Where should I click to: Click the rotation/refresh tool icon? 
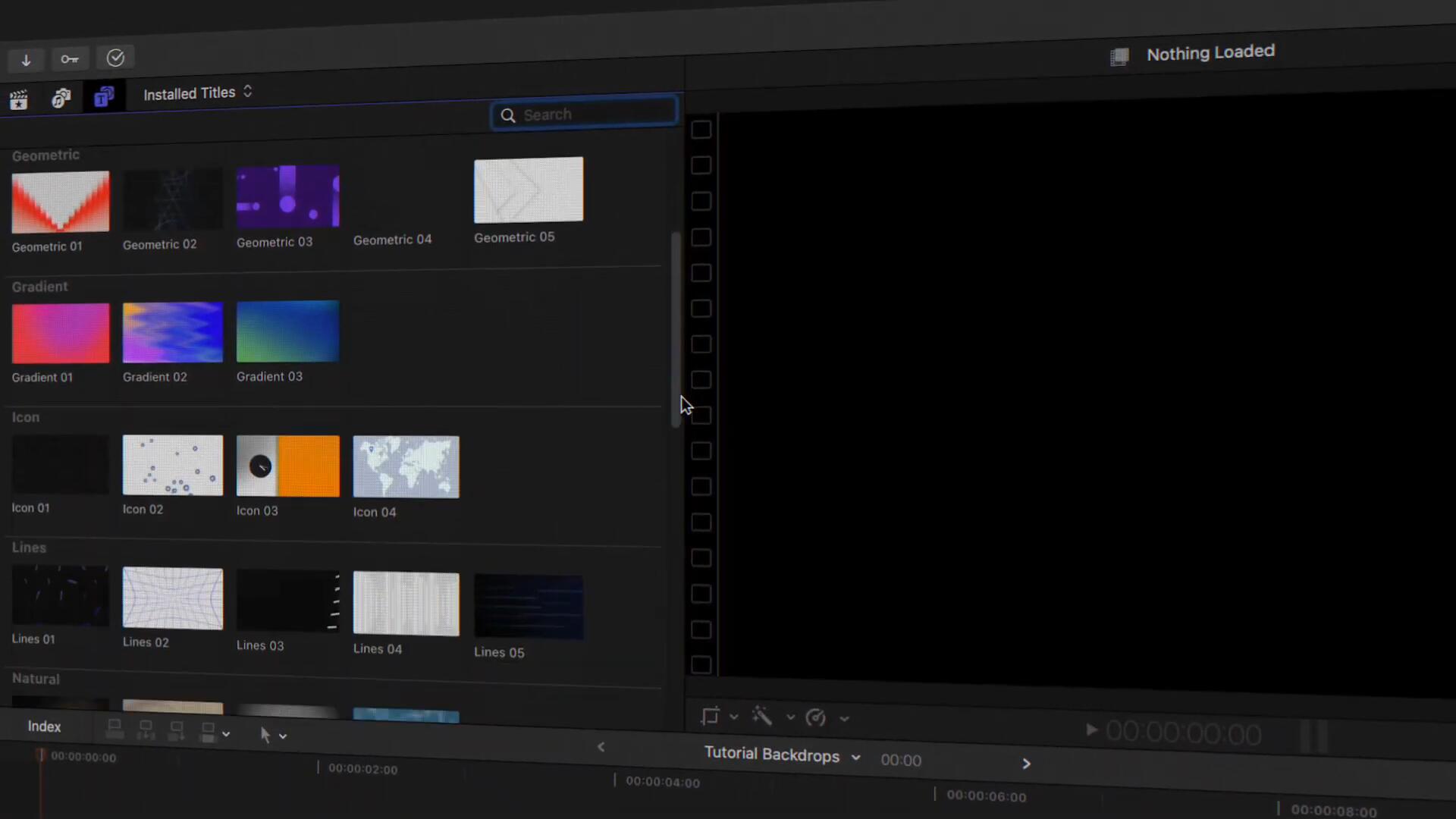point(815,718)
